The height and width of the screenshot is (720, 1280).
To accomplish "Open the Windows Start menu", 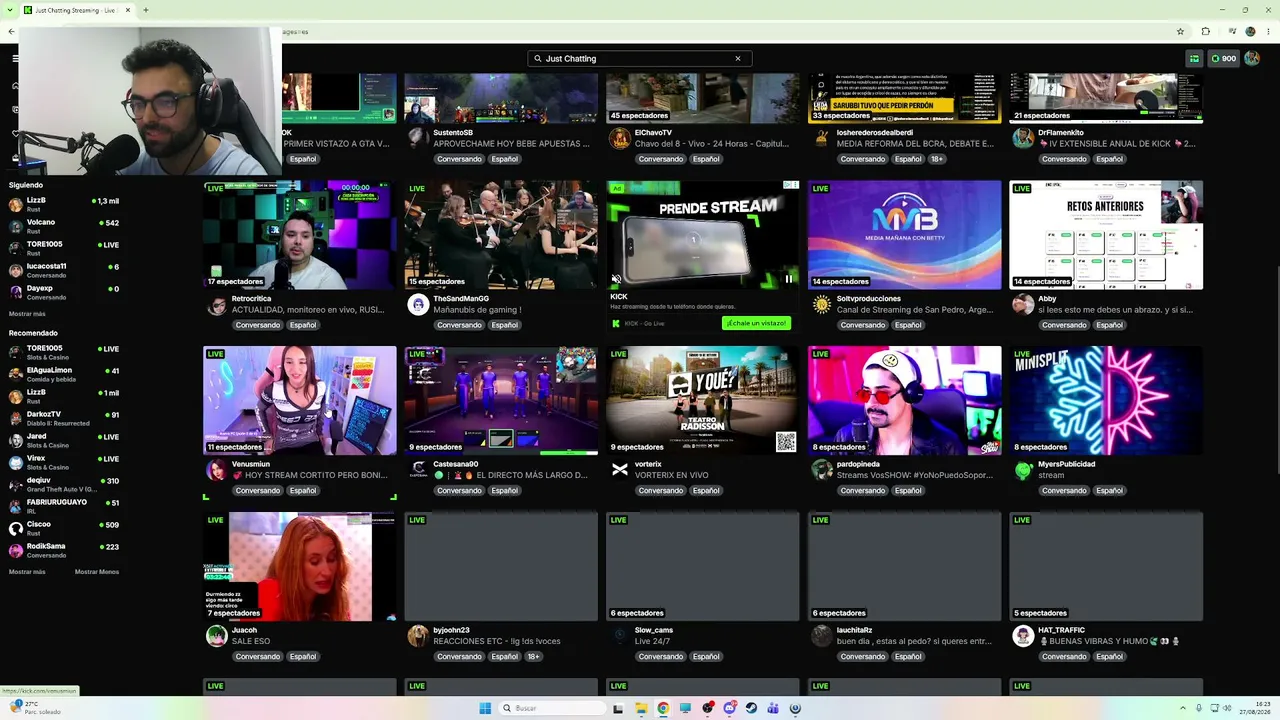I will 485,708.
